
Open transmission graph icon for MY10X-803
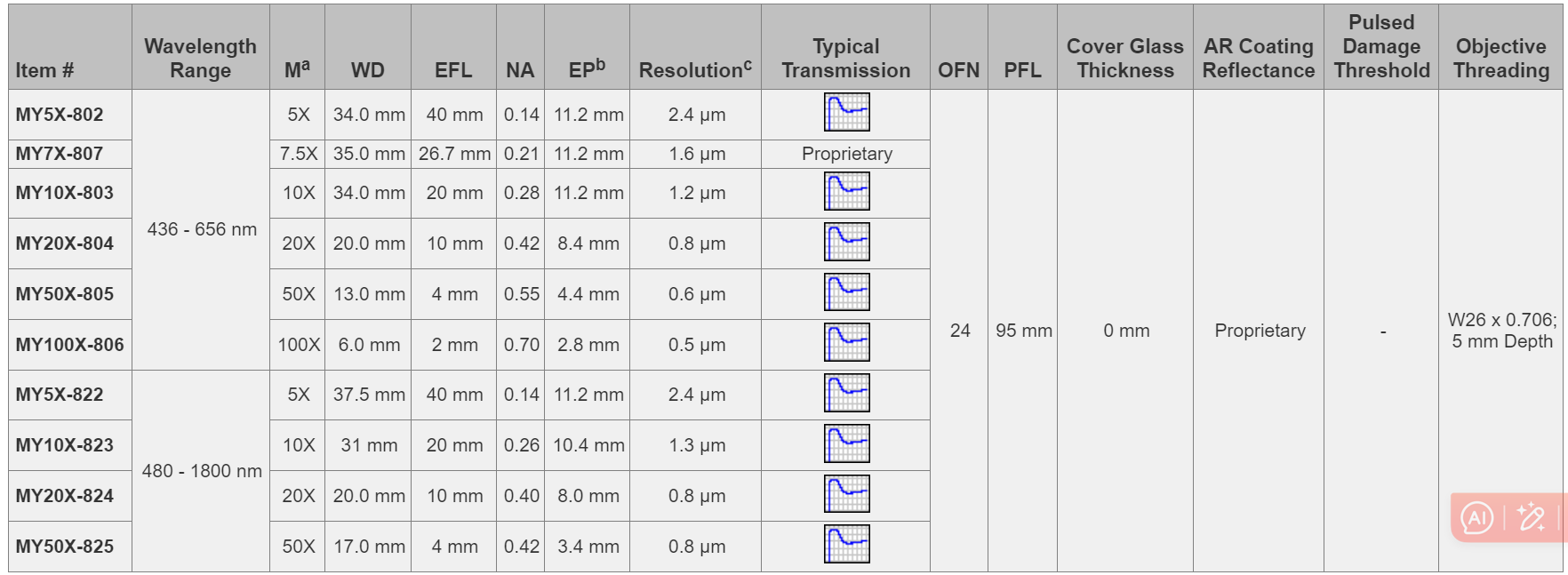point(846,191)
